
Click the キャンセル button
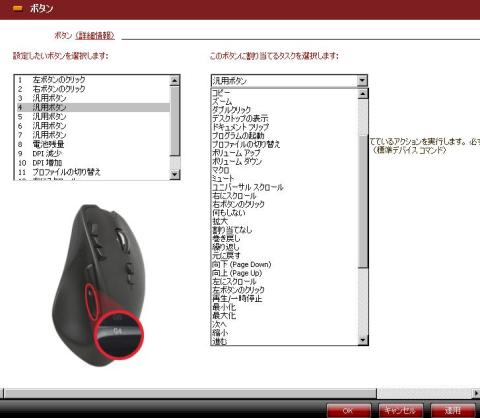[x=401, y=410]
